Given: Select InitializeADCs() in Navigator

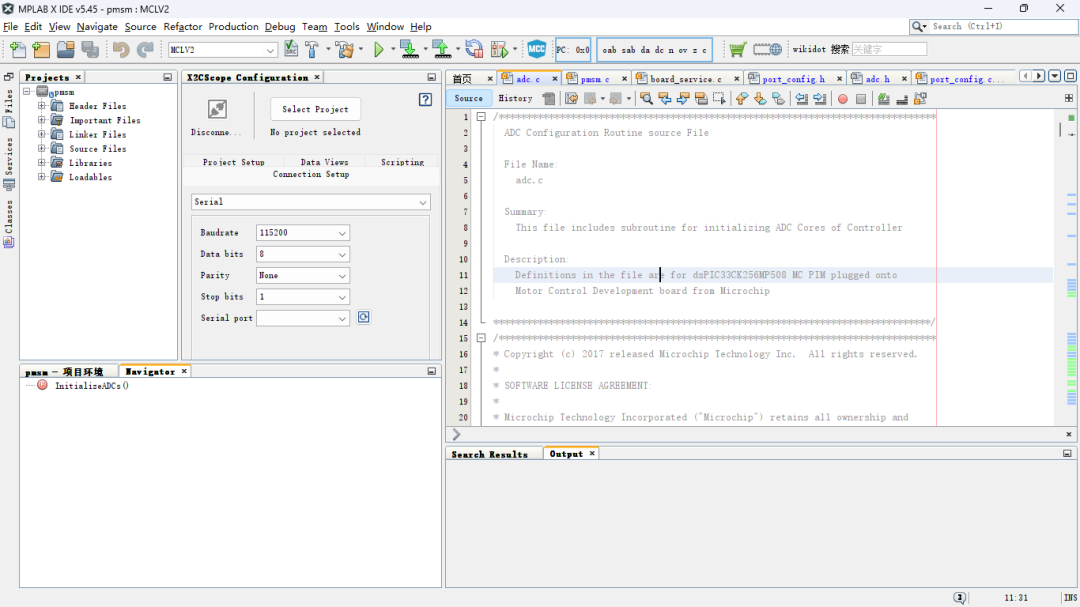Looking at the screenshot, I should coord(92,386).
